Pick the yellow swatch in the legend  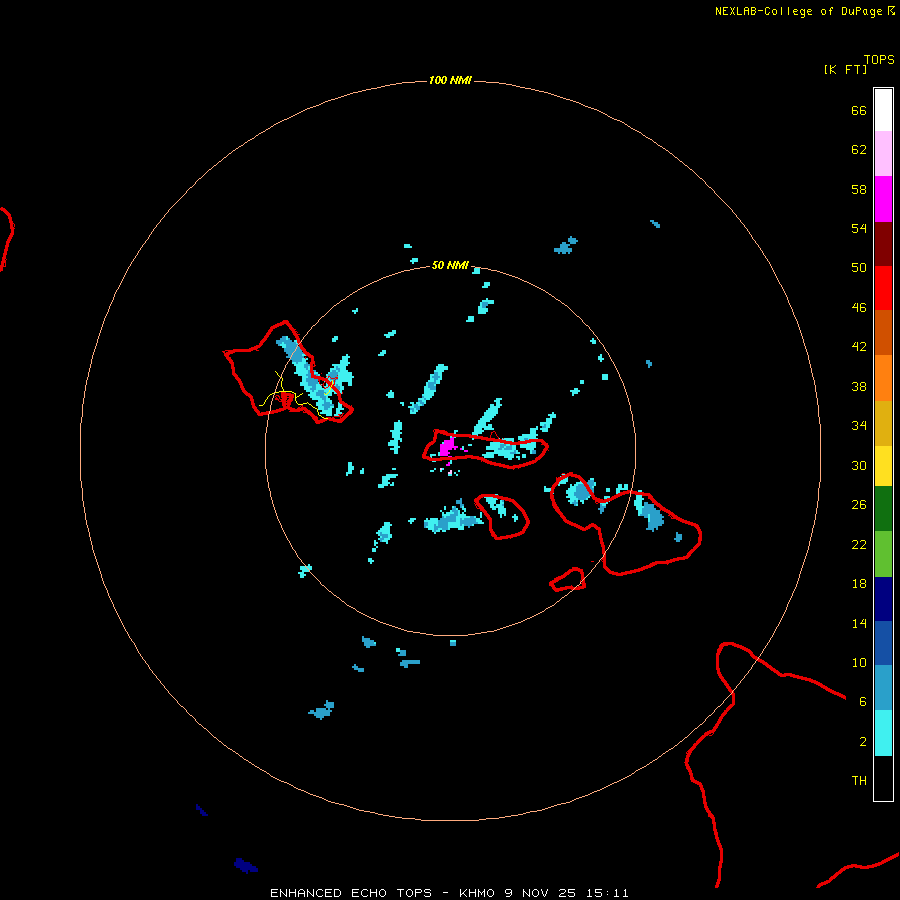883,466
